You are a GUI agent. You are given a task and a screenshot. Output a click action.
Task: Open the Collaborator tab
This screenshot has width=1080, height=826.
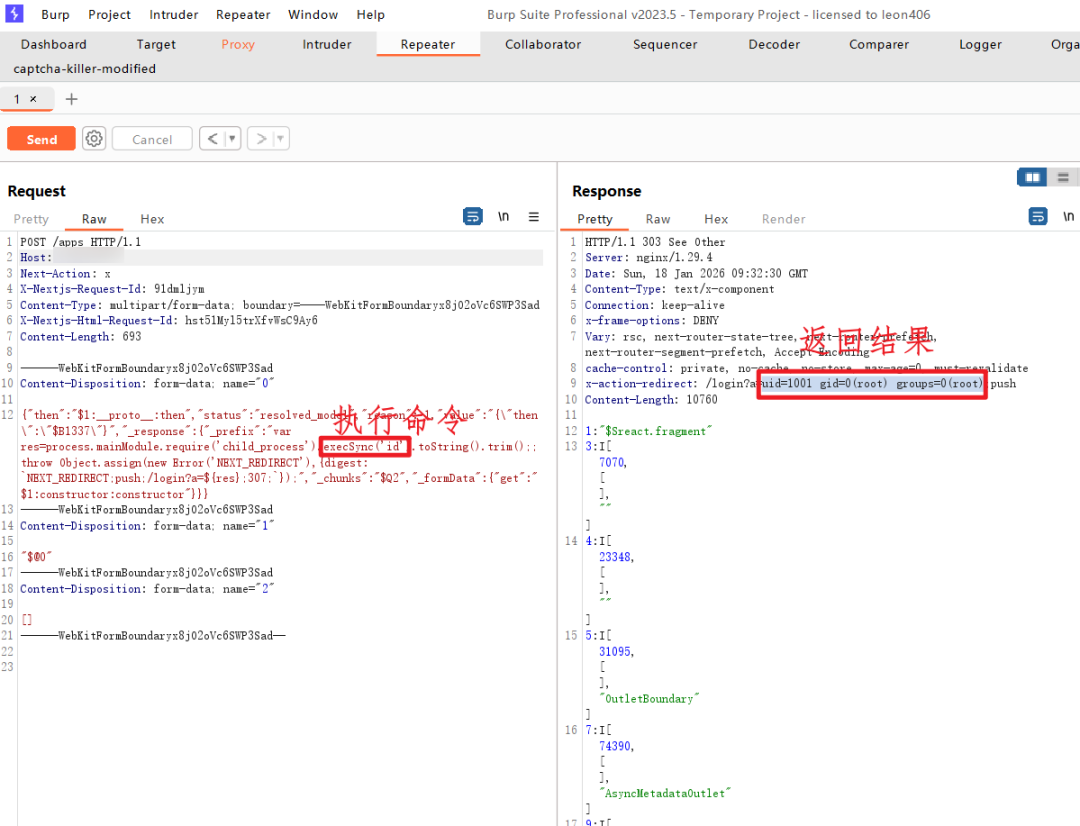[x=543, y=44]
